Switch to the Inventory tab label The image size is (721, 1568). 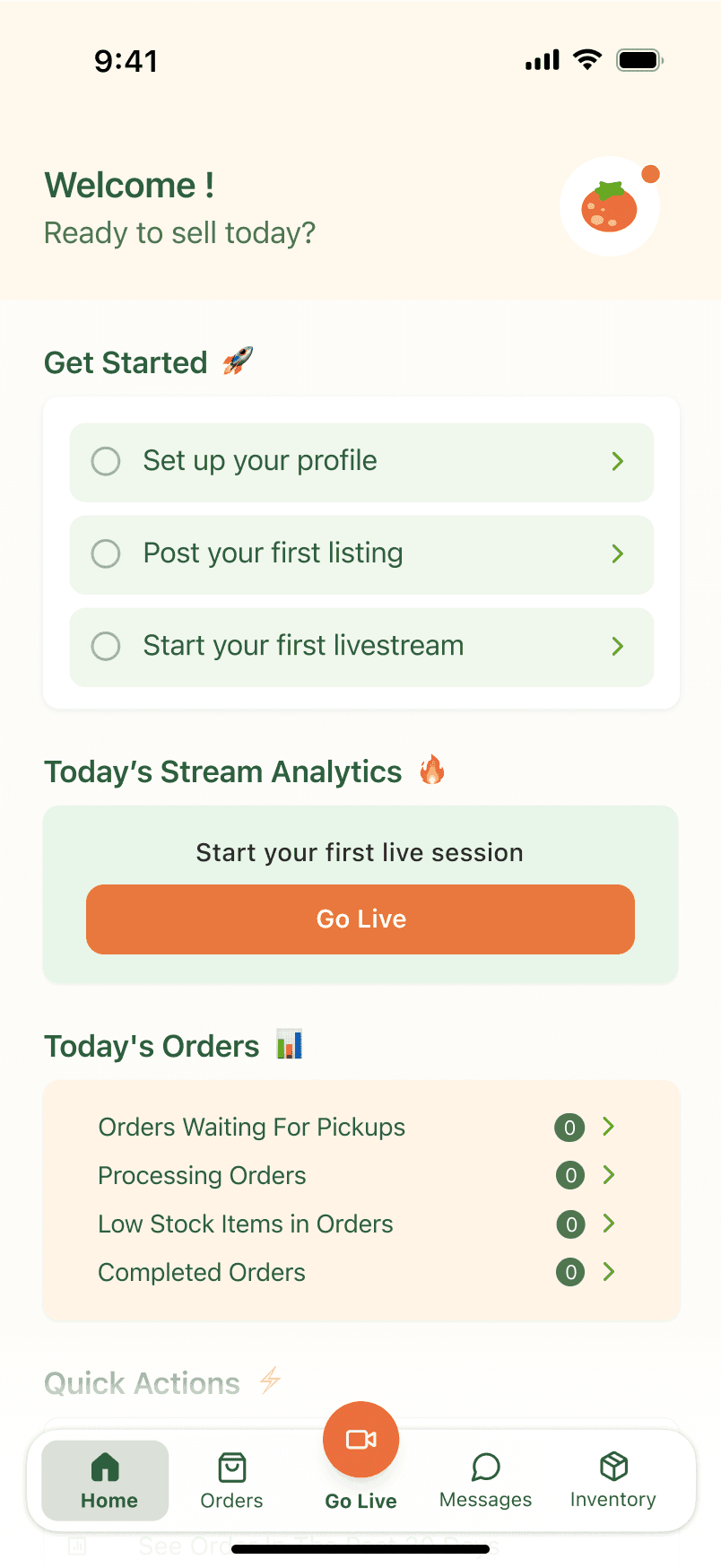[x=613, y=1500]
